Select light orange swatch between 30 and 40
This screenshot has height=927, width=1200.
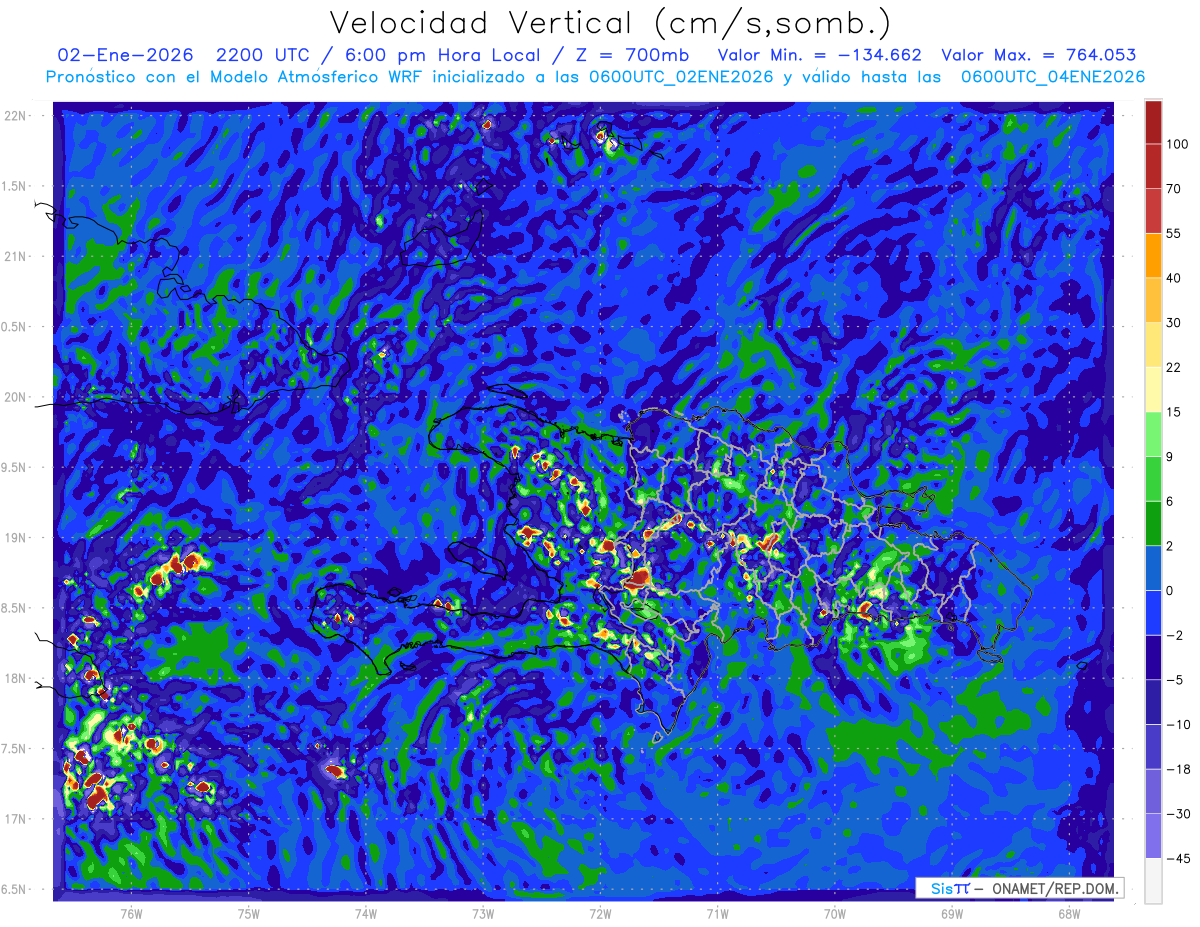(1153, 299)
